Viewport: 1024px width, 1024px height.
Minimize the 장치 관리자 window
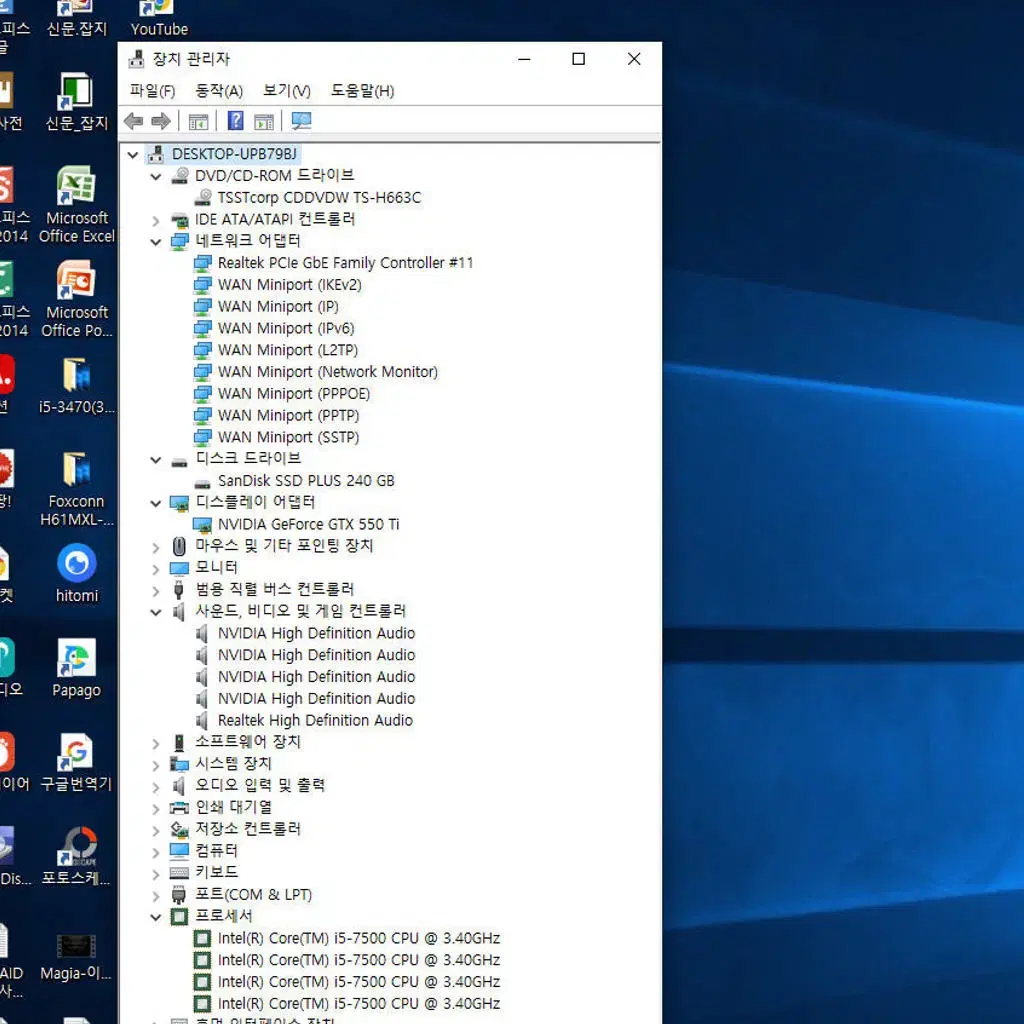524,59
